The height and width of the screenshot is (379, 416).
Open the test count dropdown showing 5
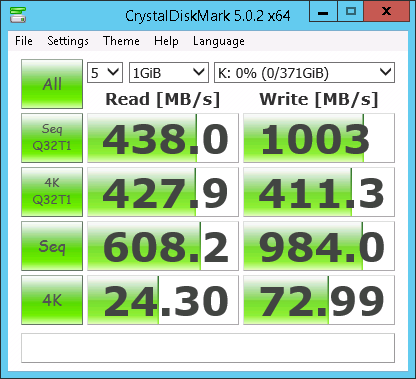point(105,72)
